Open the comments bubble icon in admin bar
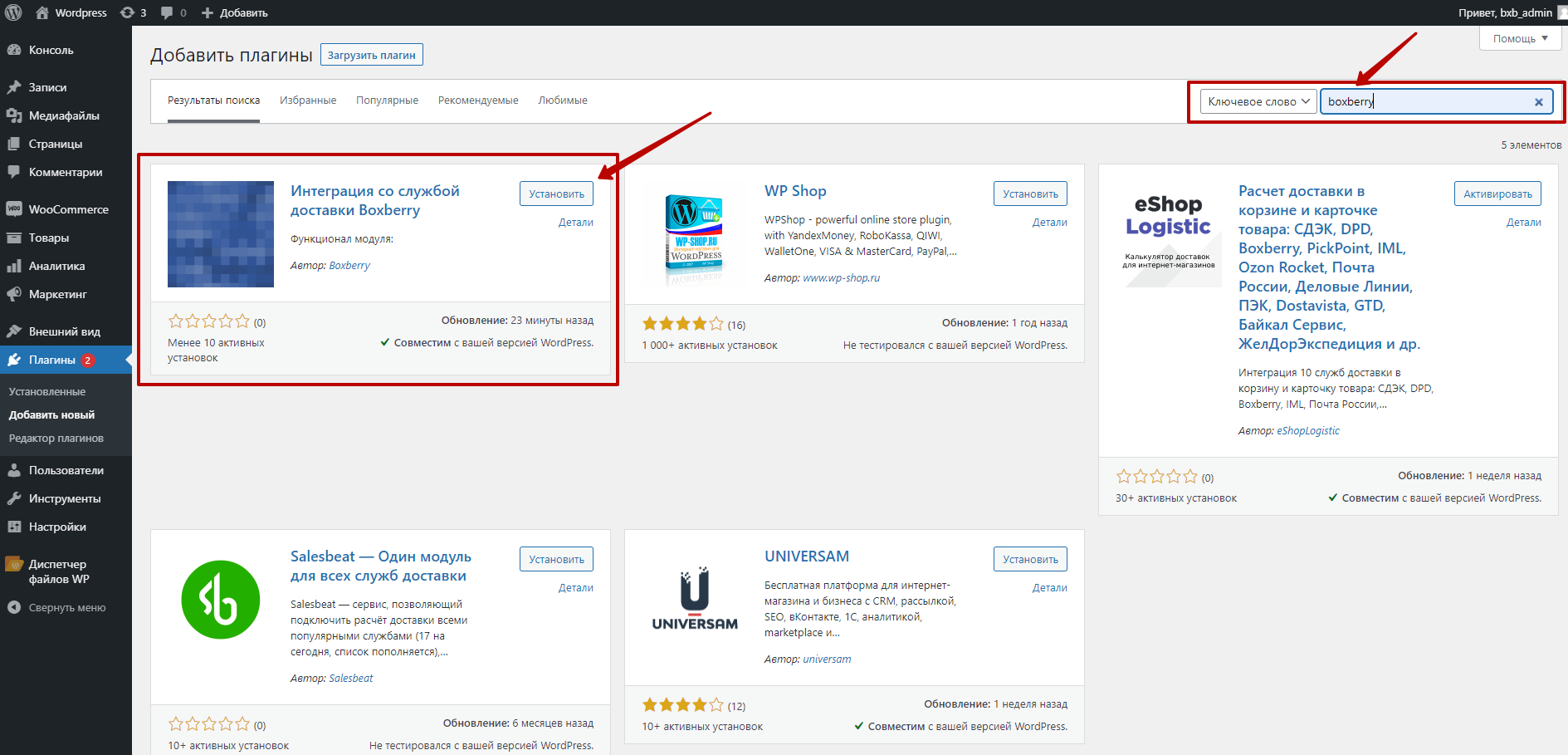 167,12
